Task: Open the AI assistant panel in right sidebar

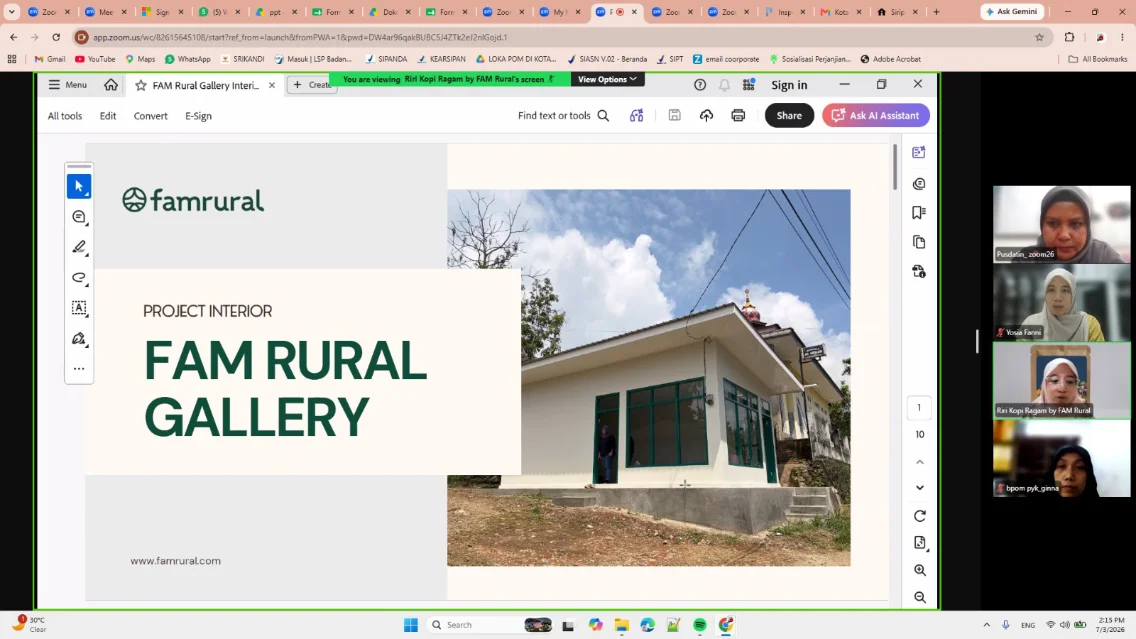Action: [x=919, y=152]
